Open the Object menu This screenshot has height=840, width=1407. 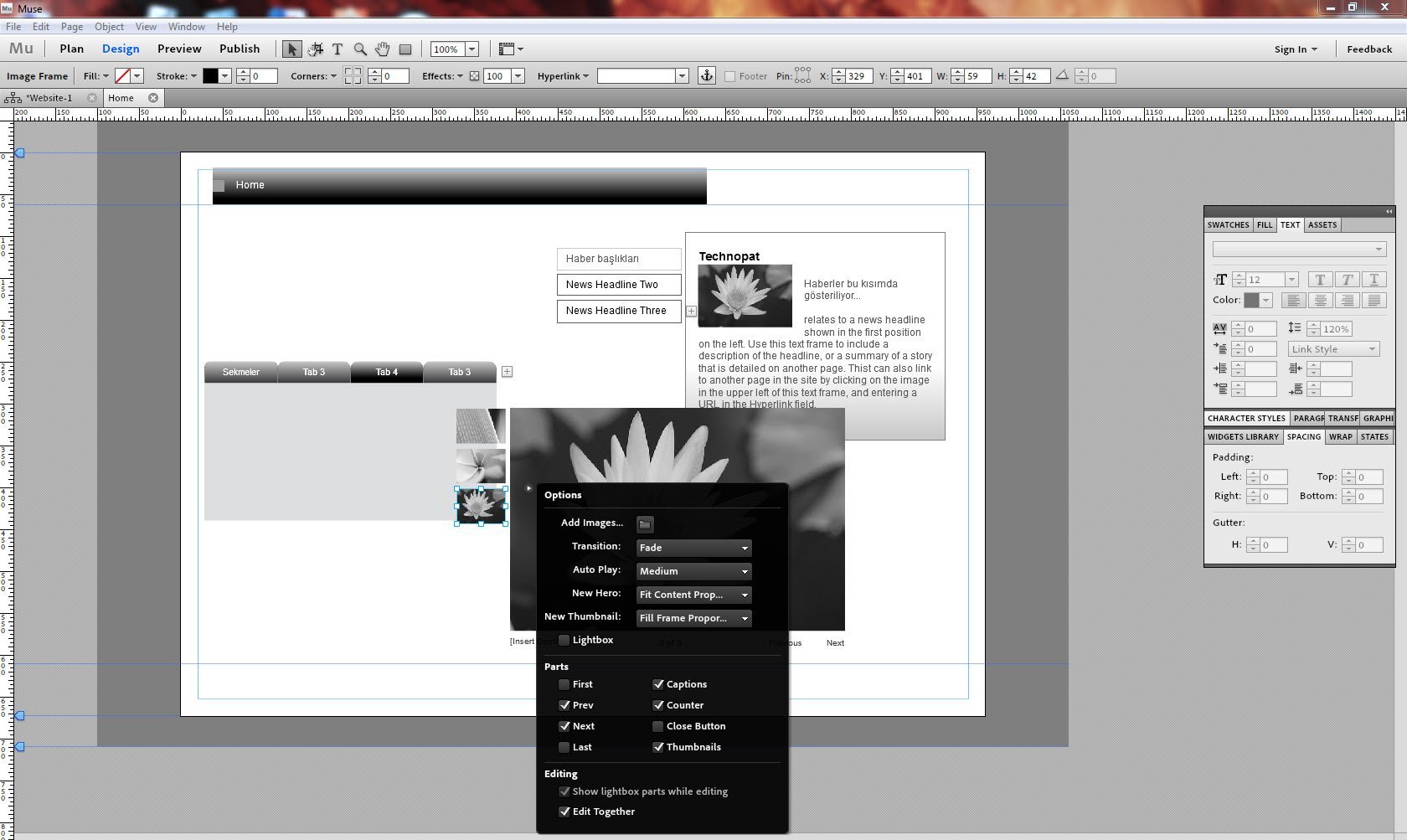(x=110, y=27)
